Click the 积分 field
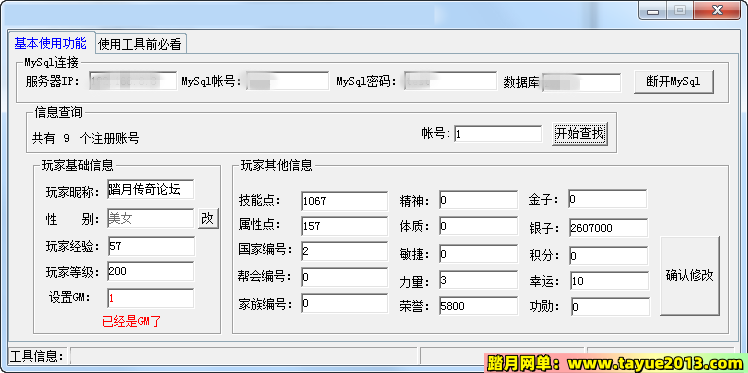The height and width of the screenshot is (373, 748). pos(608,256)
